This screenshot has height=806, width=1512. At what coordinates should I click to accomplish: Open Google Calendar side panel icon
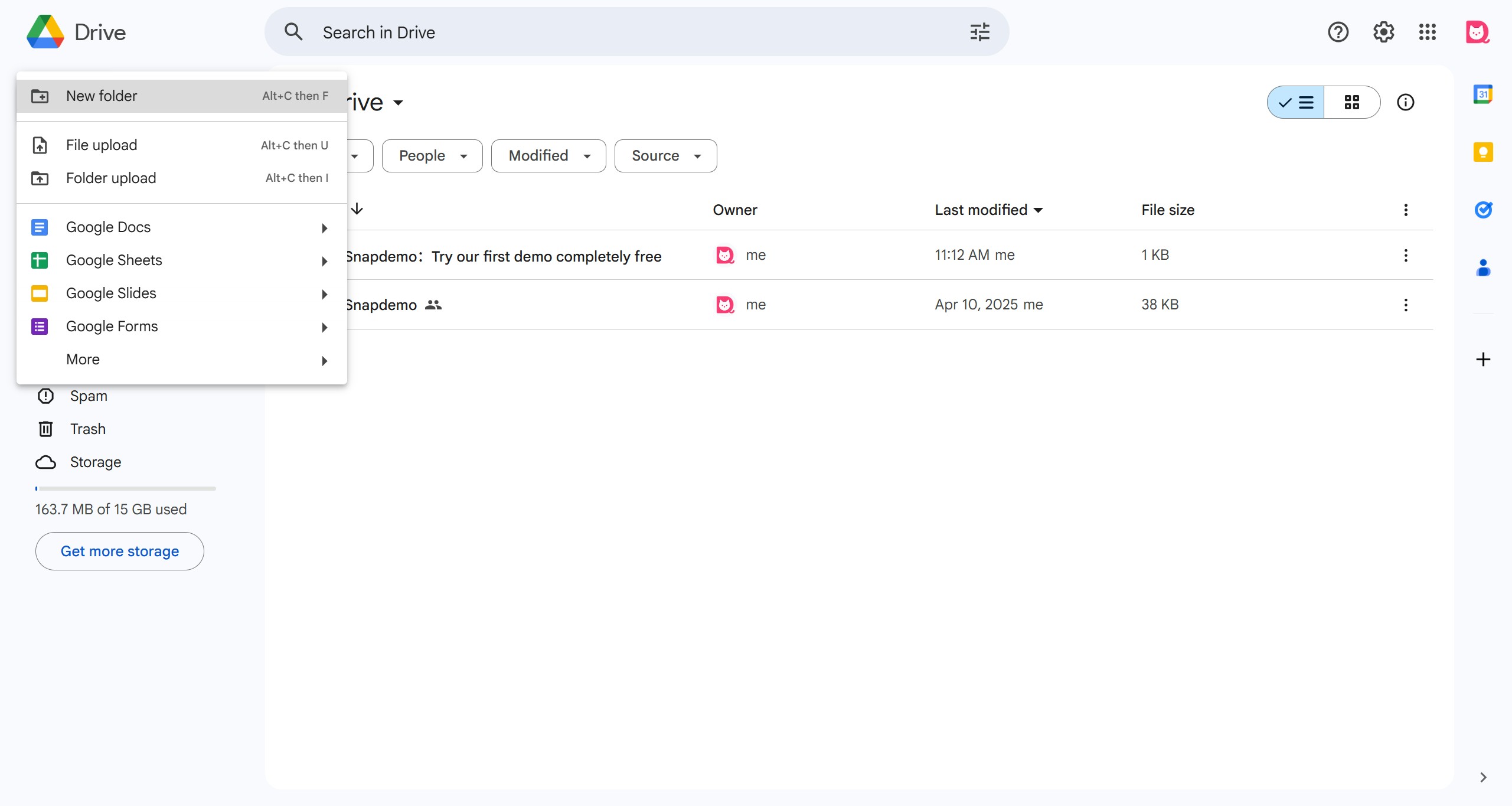1482,94
